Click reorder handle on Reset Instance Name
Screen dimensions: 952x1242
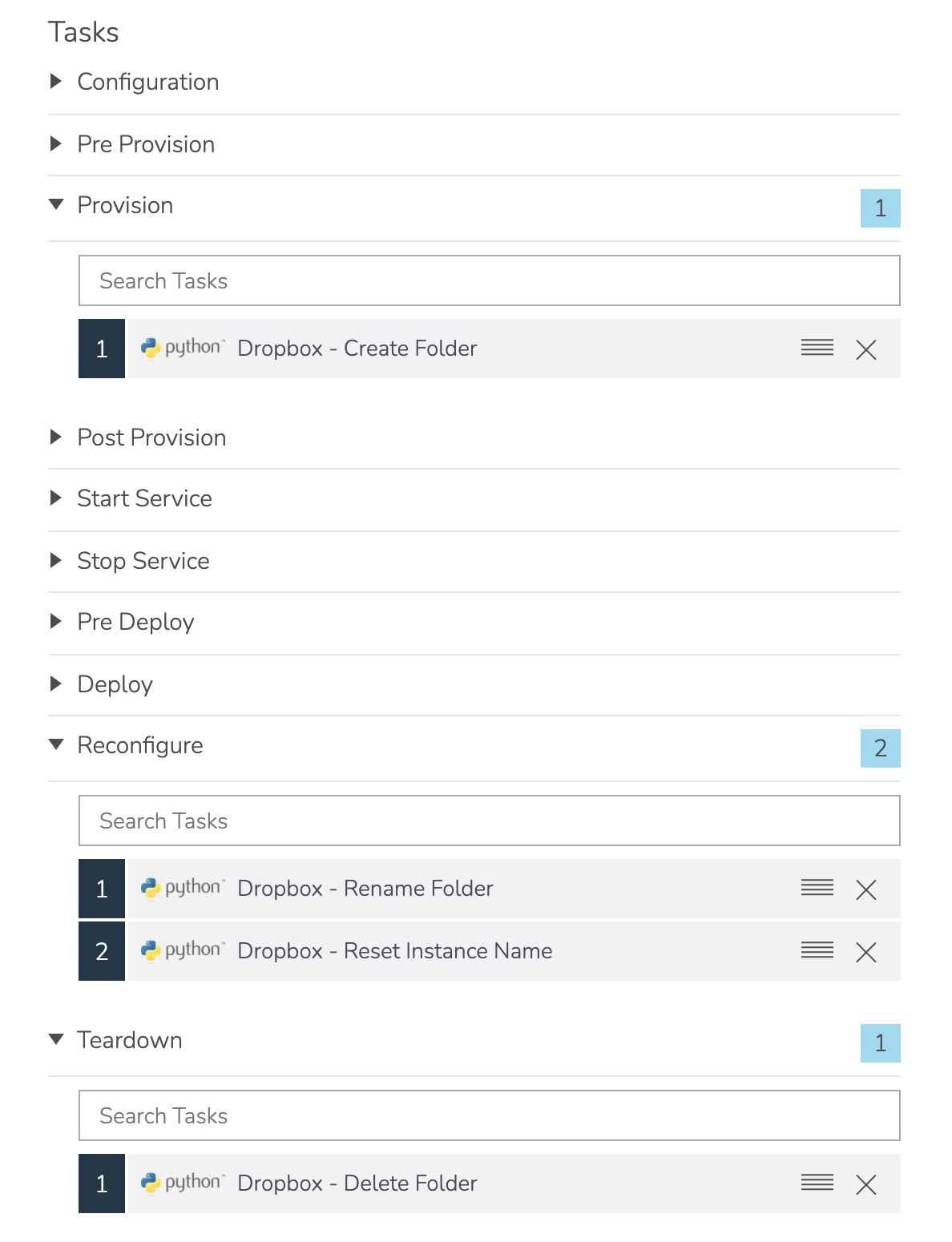pyautogui.click(x=817, y=950)
